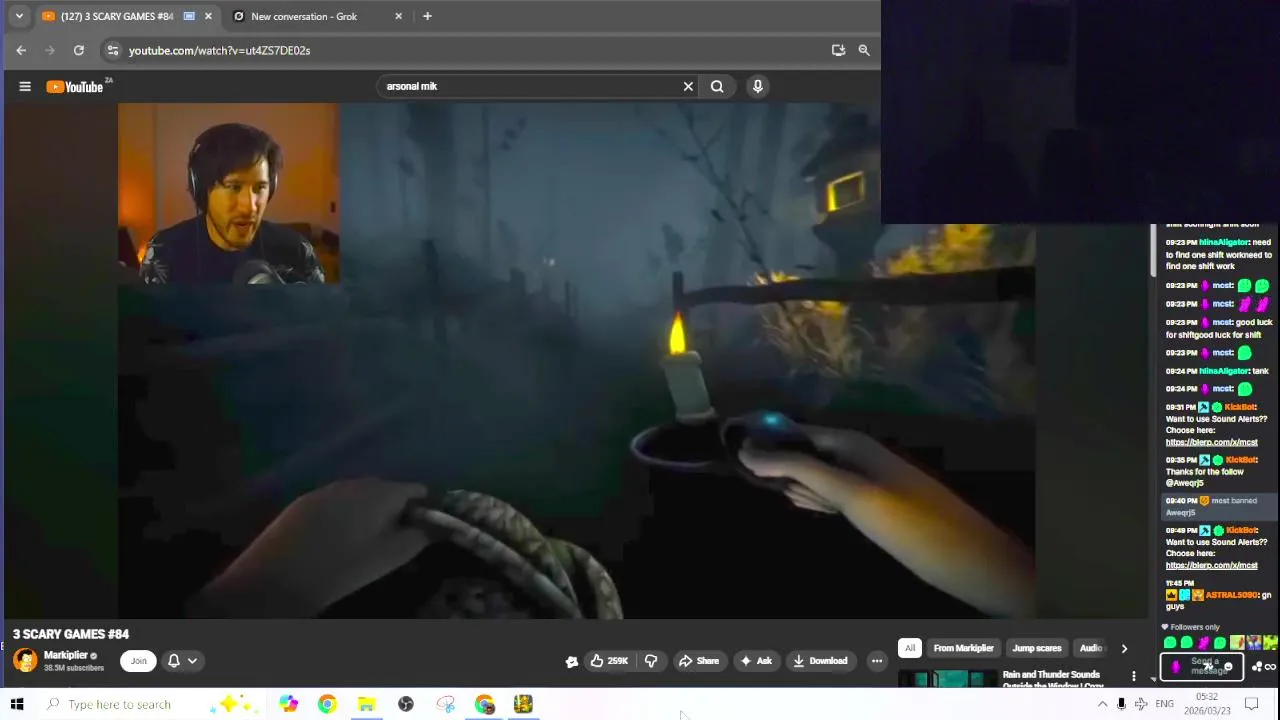Screen dimensions: 1280x720
Task: Expand the notification options chevron
Action: pos(192,661)
